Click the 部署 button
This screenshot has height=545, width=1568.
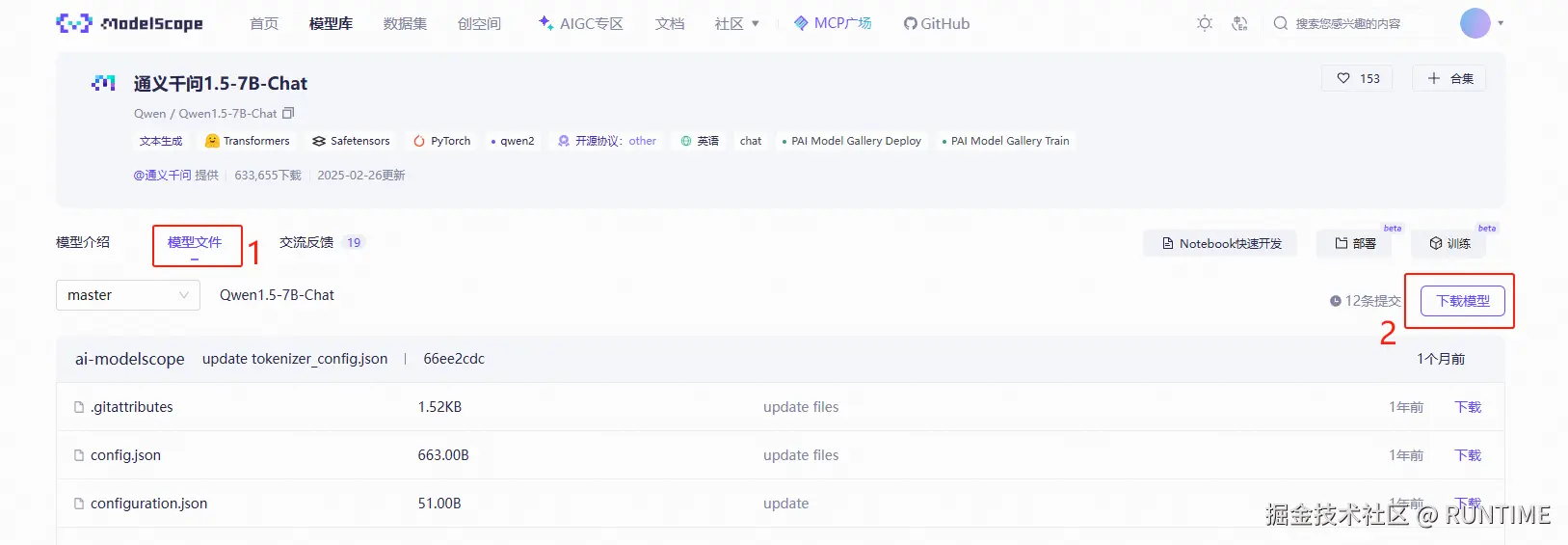tap(1355, 243)
